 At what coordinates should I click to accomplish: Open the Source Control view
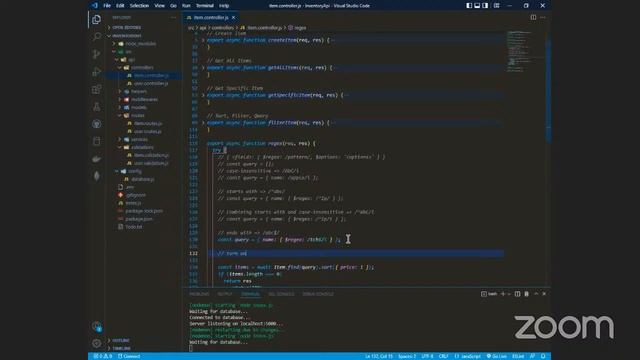96,54
